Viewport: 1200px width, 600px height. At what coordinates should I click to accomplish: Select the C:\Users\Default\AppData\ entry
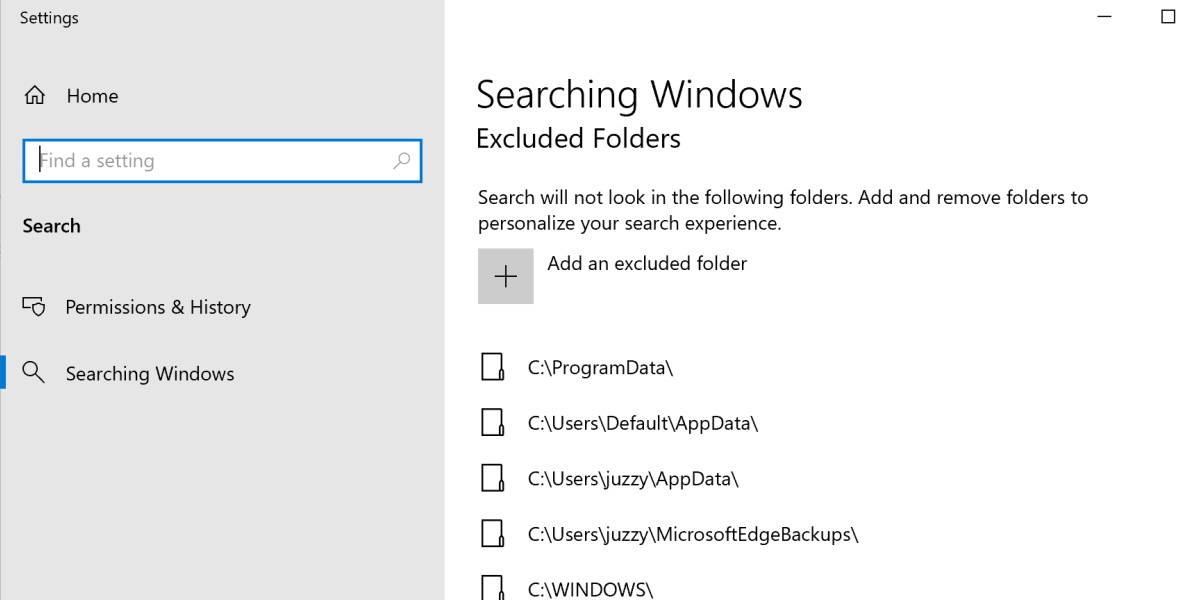pyautogui.click(x=643, y=423)
